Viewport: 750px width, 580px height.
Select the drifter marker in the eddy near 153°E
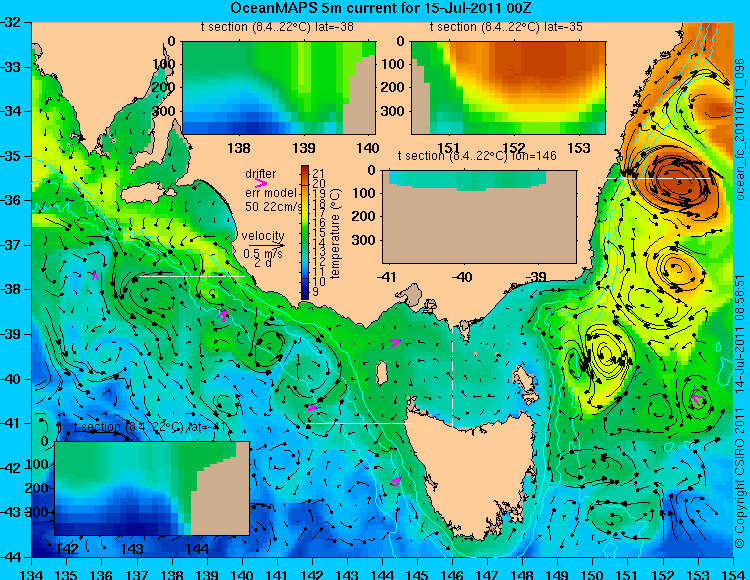click(x=696, y=398)
